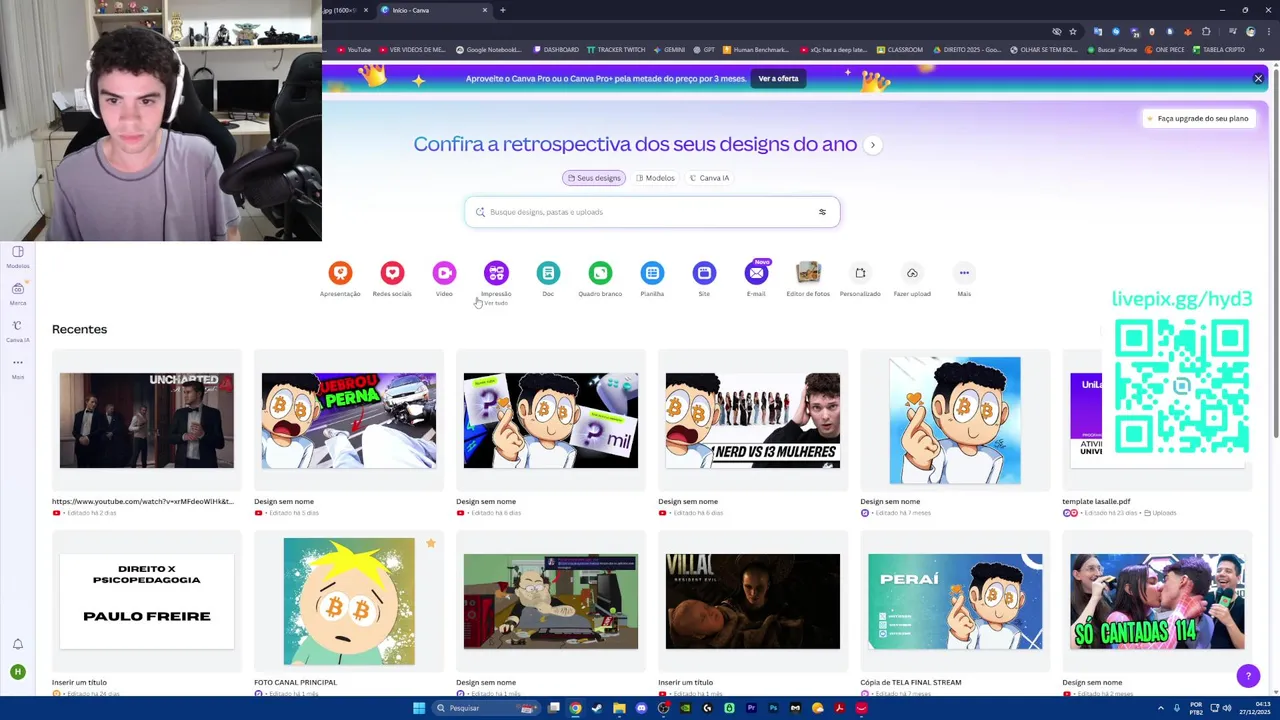
Task: Open the ONE PIECE bookmark
Action: (1165, 49)
